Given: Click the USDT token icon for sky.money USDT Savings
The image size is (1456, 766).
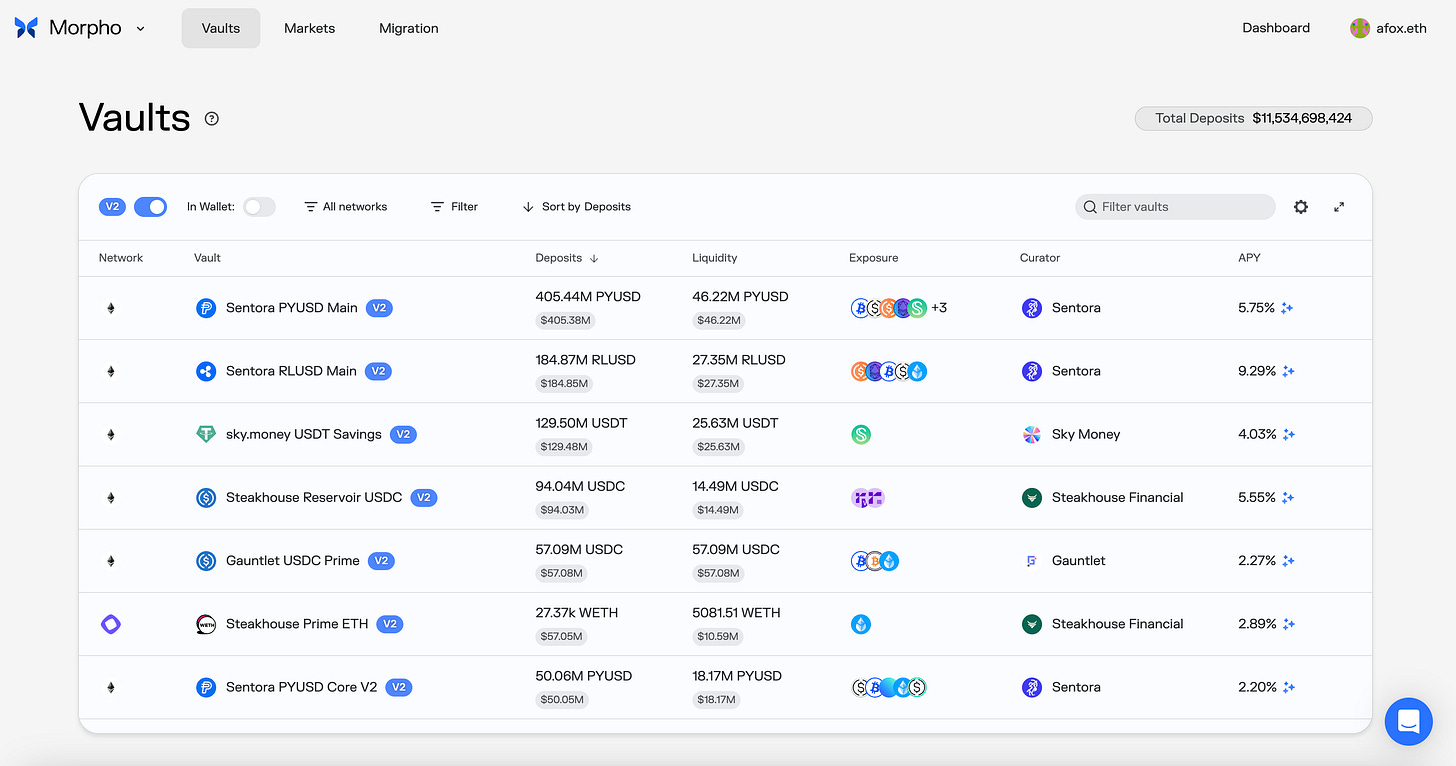Looking at the screenshot, I should [x=205, y=434].
